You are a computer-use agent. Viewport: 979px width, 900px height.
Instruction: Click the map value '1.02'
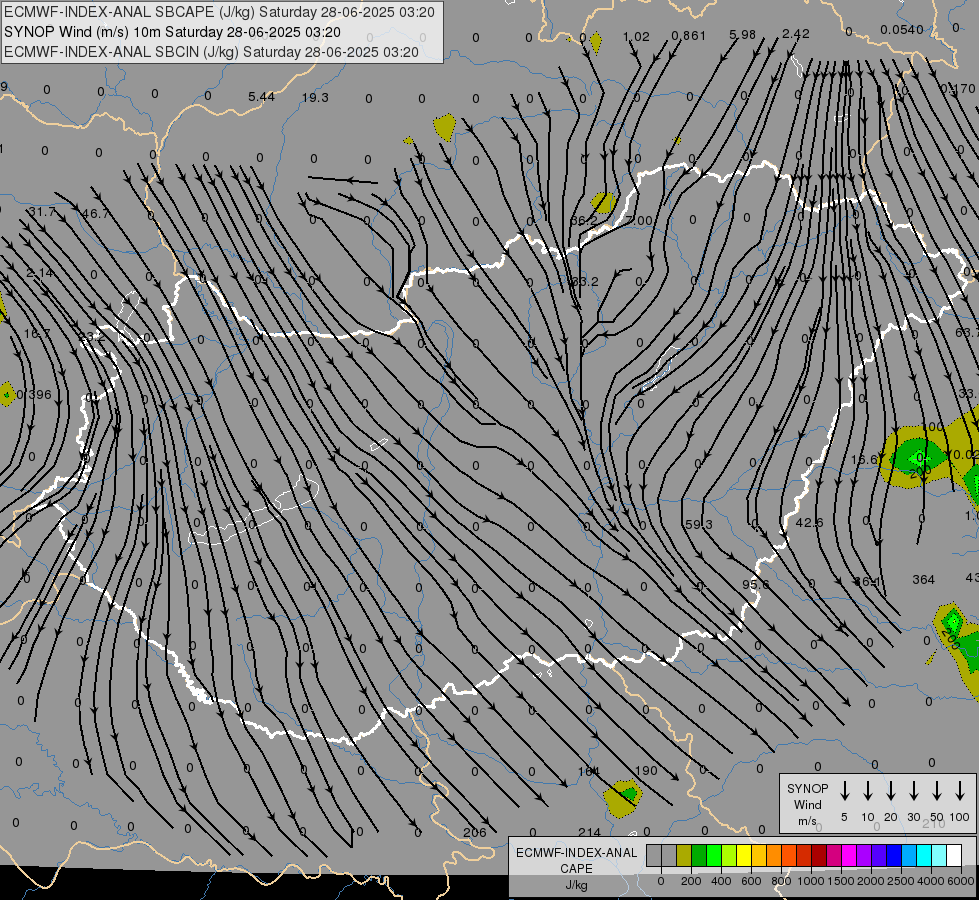636,37
